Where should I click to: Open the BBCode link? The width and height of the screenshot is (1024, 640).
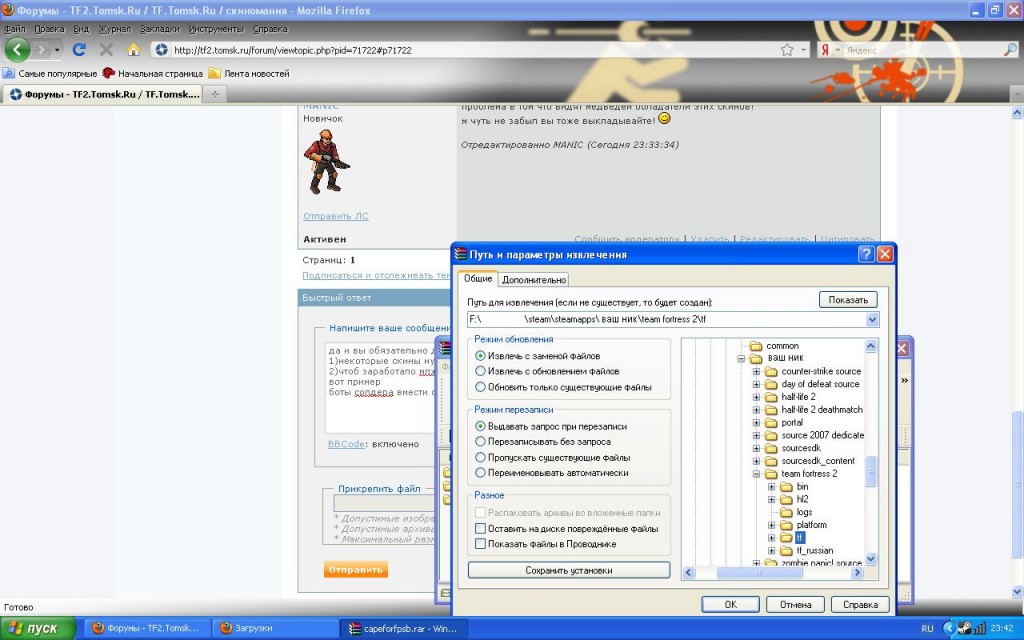[346, 444]
